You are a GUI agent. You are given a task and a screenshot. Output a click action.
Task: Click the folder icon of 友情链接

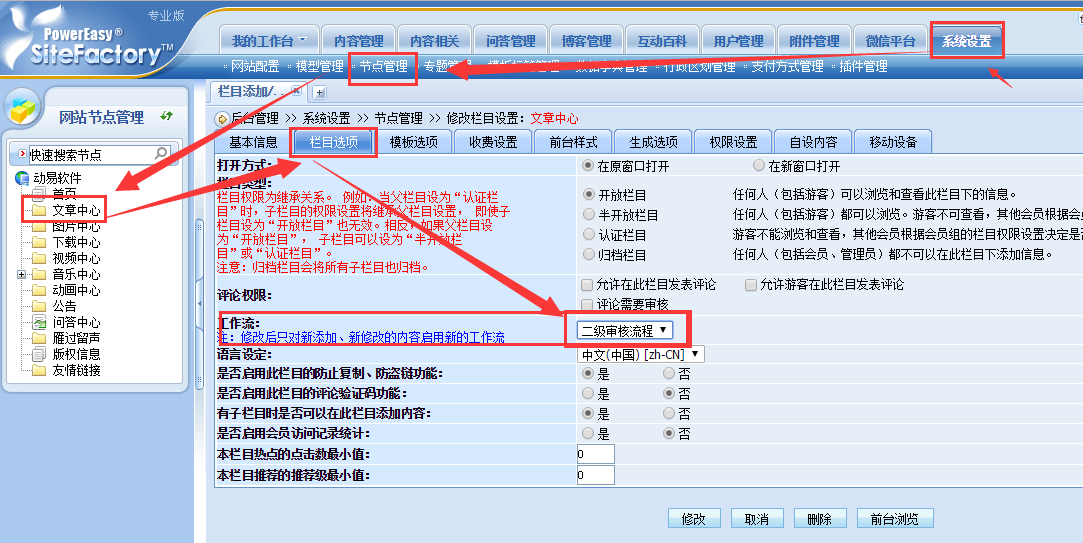click(39, 370)
